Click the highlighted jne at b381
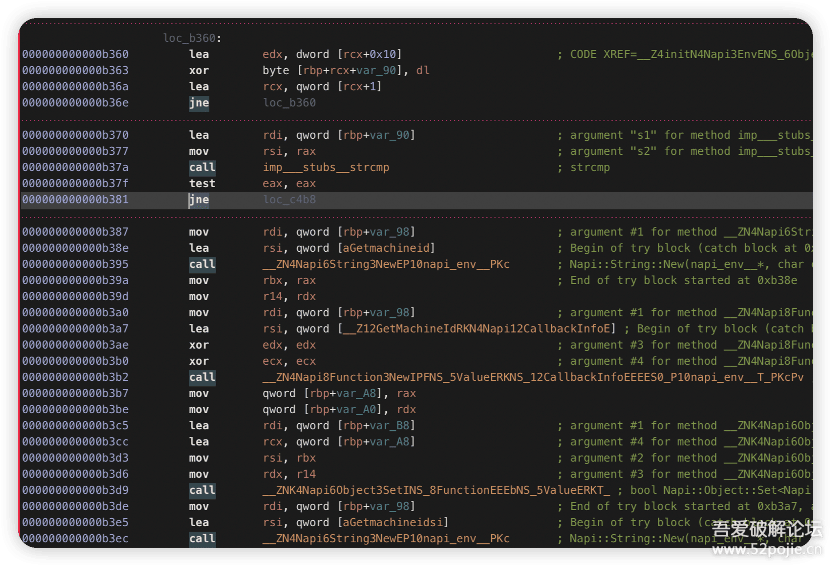832x566 pixels. coord(199,199)
